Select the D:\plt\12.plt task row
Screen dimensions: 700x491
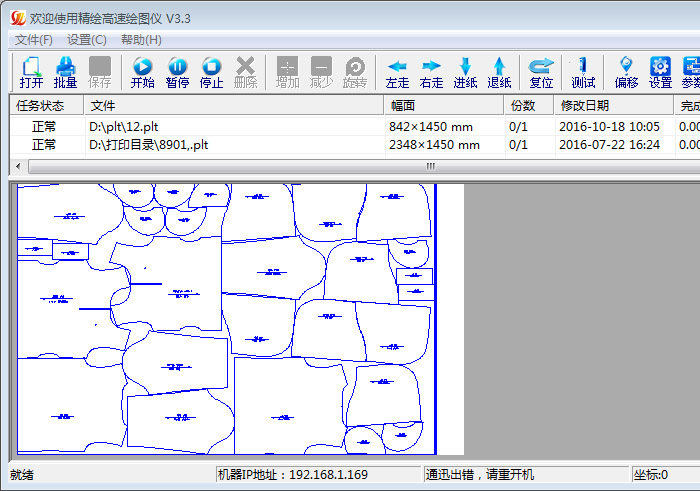pyautogui.click(x=354, y=127)
